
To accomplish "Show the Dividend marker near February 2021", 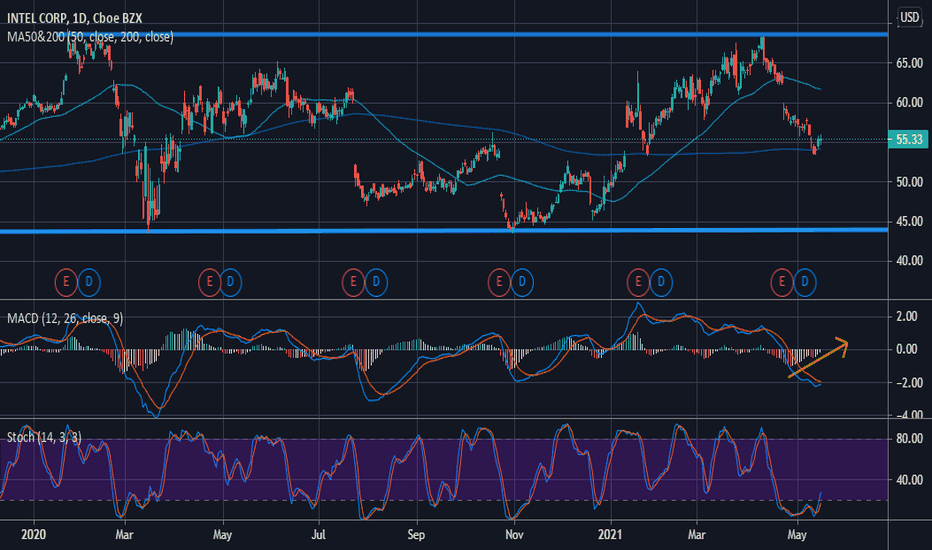I will click(x=661, y=282).
